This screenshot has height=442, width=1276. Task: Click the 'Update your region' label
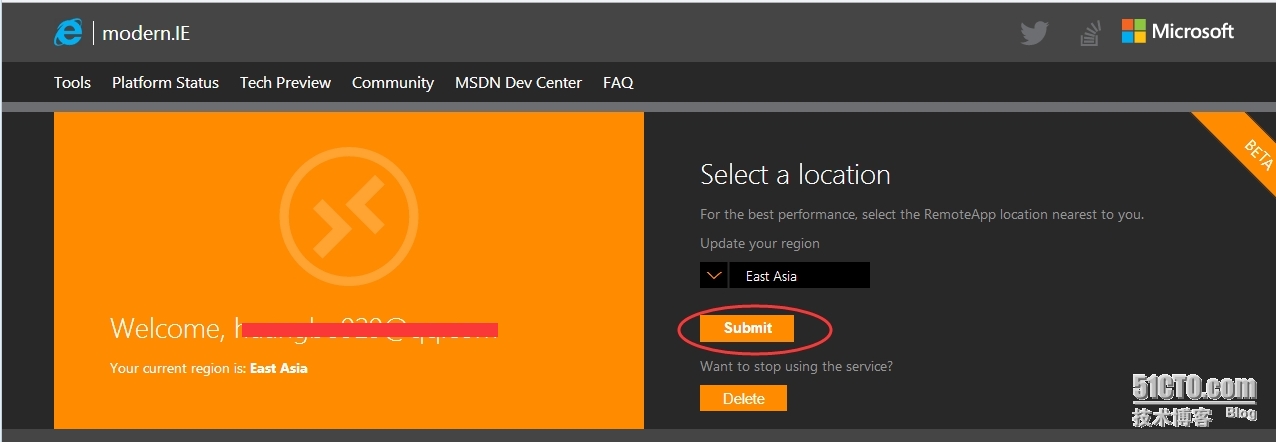[760, 243]
